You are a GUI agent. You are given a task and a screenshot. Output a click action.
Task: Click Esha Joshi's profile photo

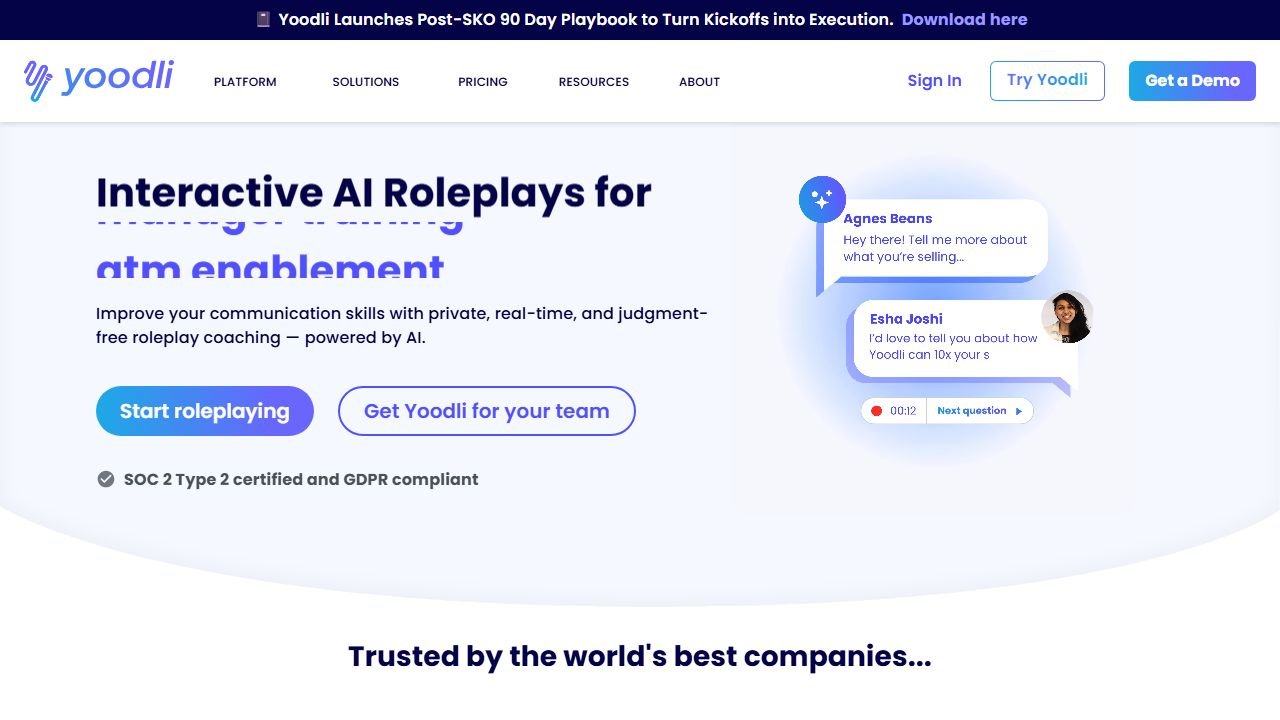point(1067,317)
